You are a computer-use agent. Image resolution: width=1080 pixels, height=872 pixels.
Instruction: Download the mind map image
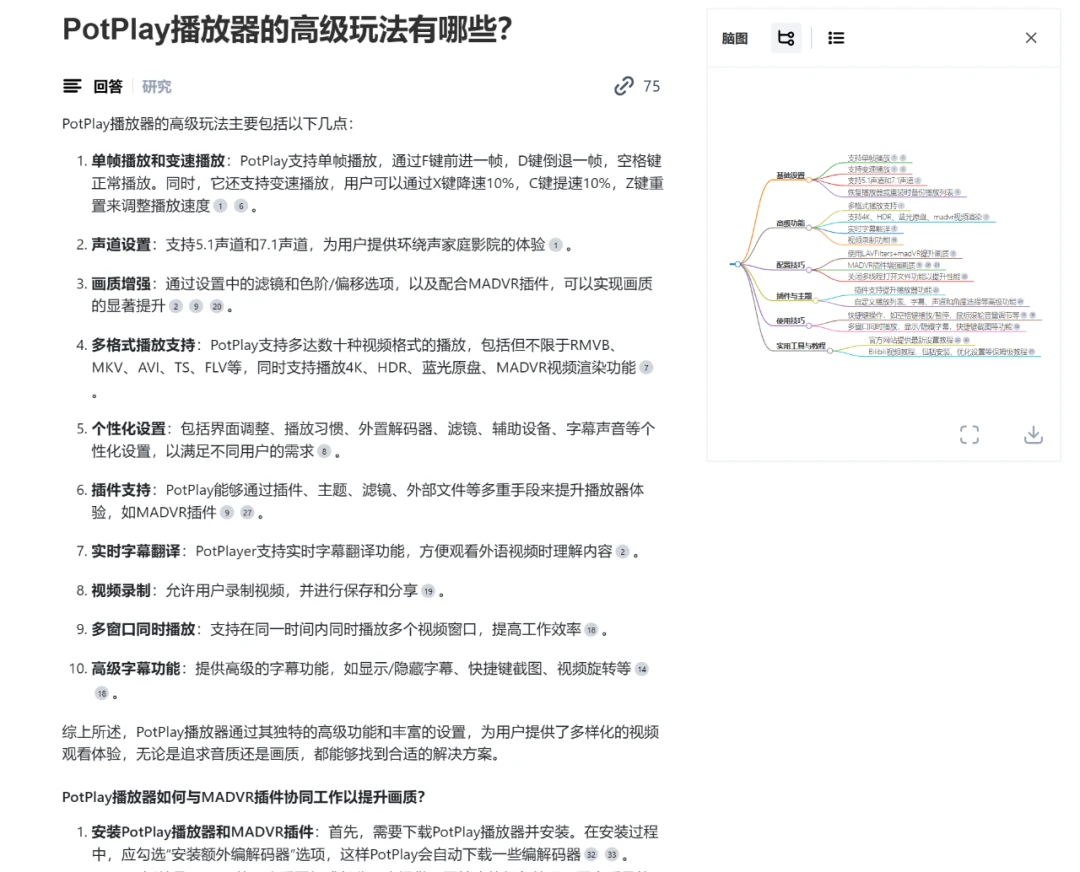point(1033,435)
